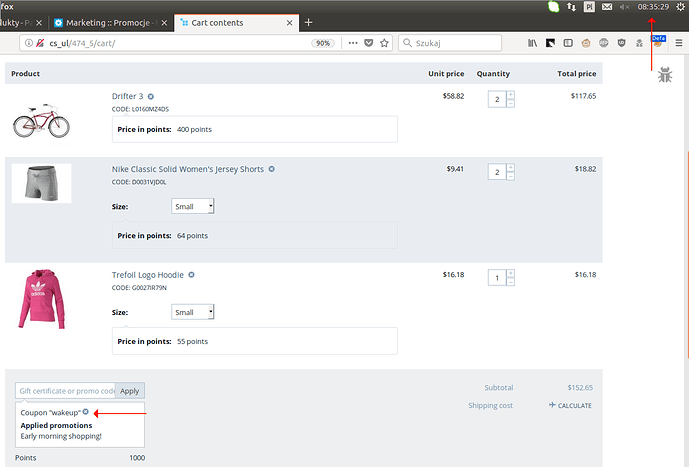Delete the "wakeup" coupon
Screen dimensions: 689x467
click(86, 412)
